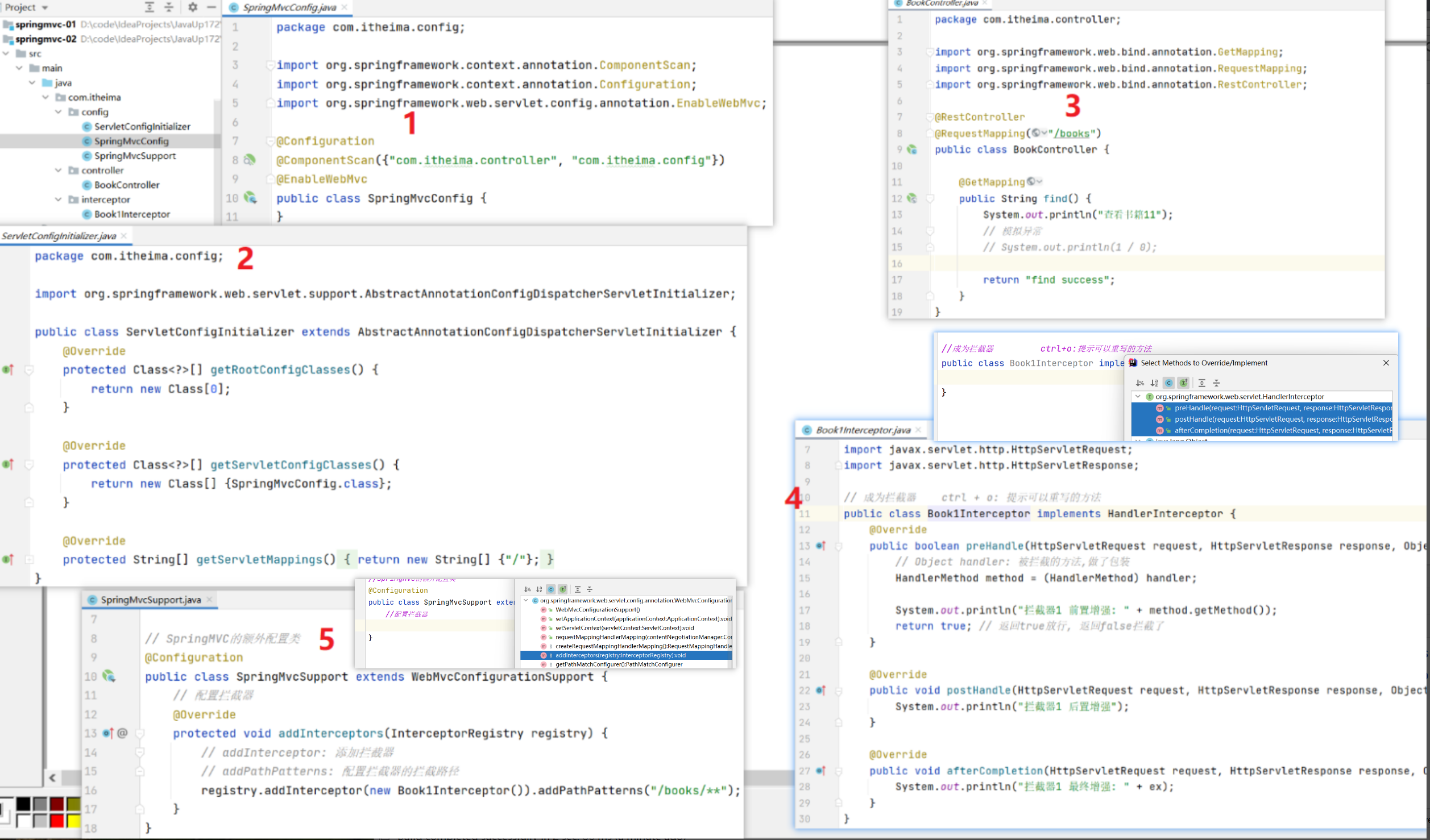1430x840 pixels.
Task: Click override gutter icon beside getRootConfigClasses
Action: (8, 369)
